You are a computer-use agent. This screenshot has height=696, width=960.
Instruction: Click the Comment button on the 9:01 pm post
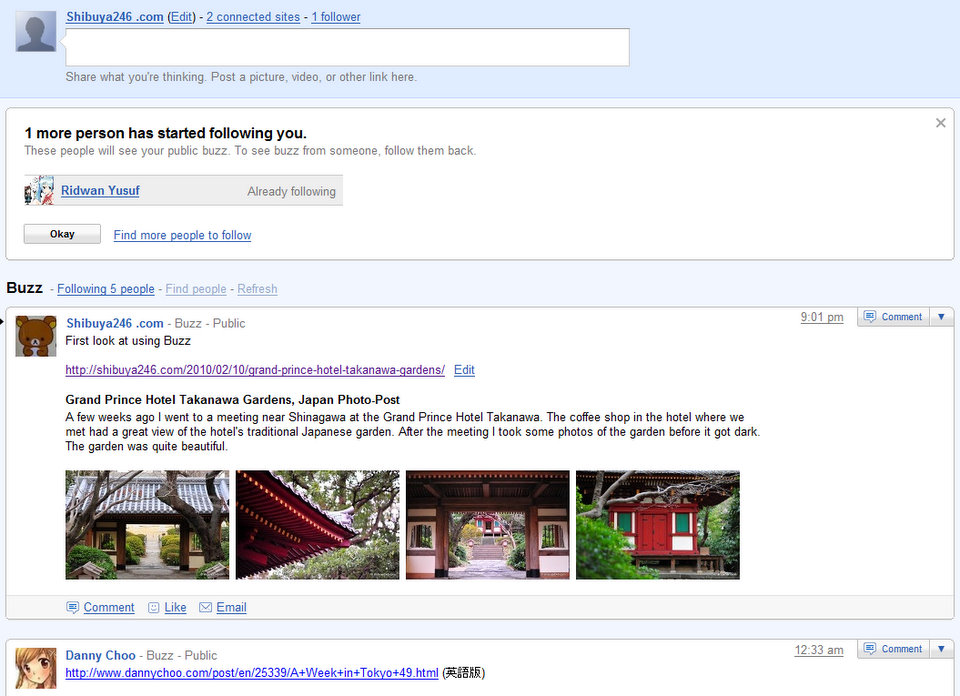893,316
